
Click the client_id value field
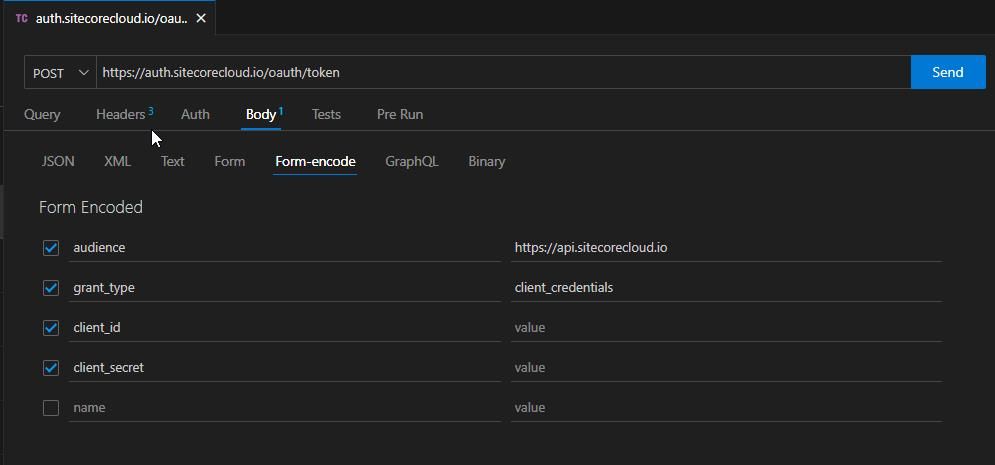[726, 328]
